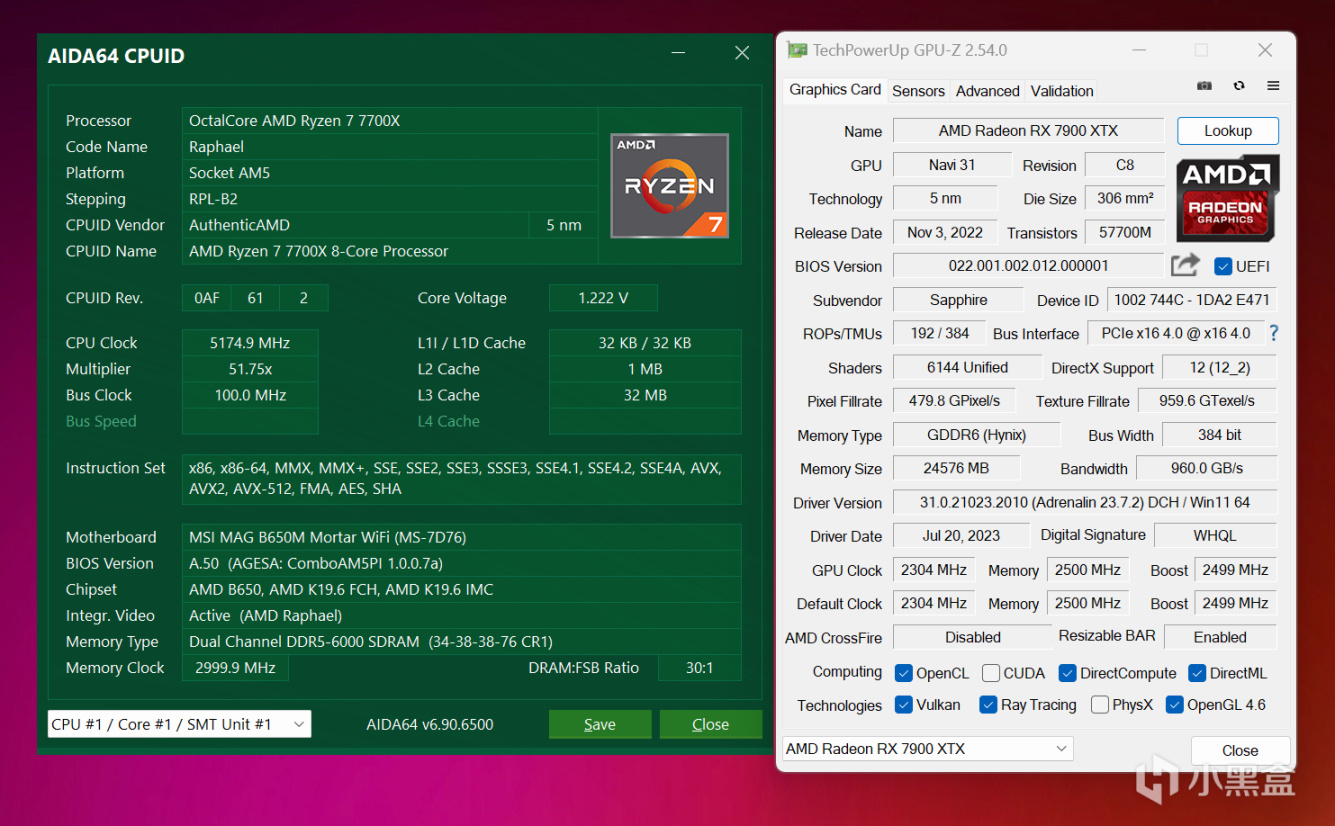The height and width of the screenshot is (826, 1335).
Task: Click the Release Date Nov 3, 2022 value
Action: coord(945,232)
